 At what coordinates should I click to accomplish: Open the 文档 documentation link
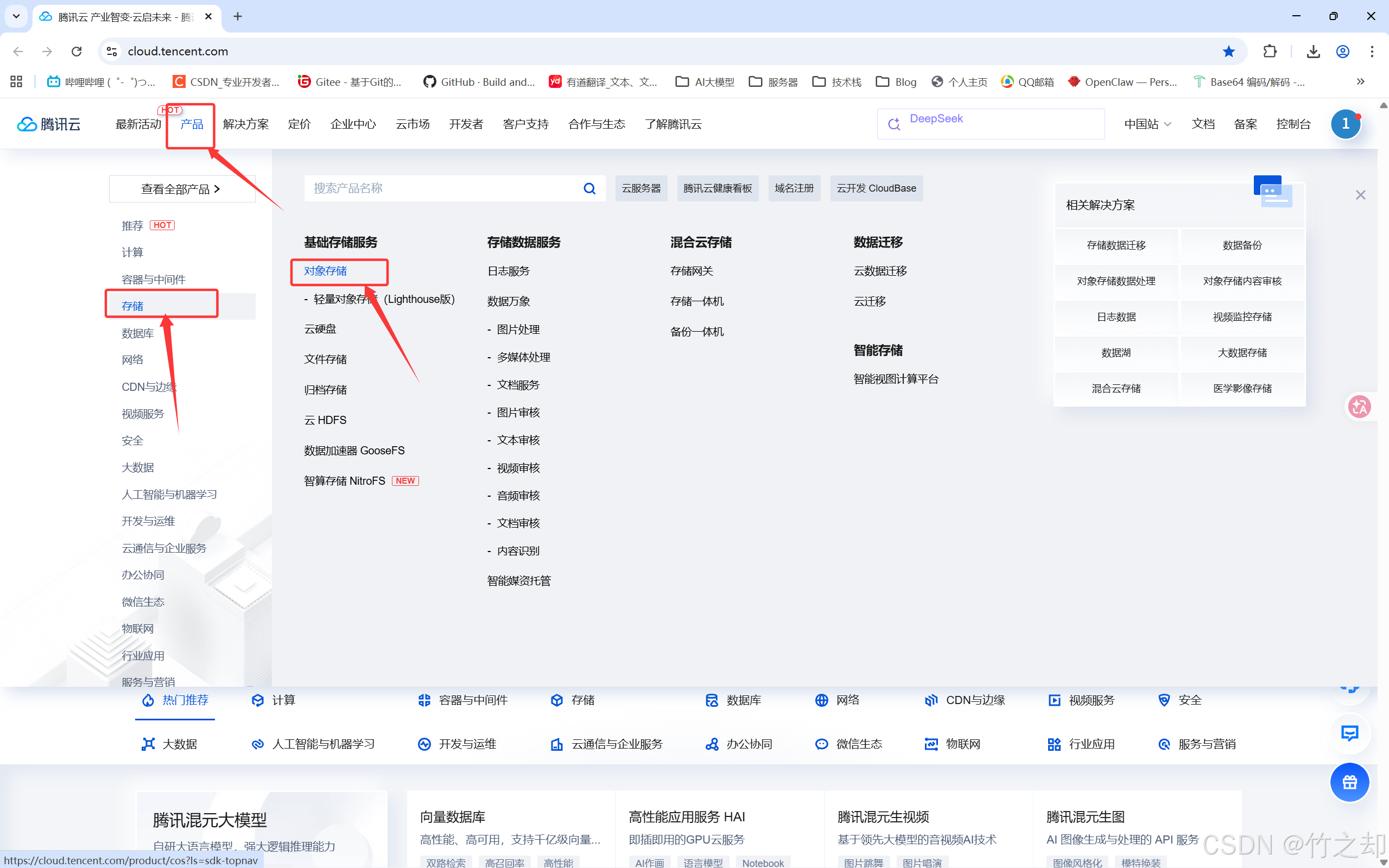[x=1203, y=124]
